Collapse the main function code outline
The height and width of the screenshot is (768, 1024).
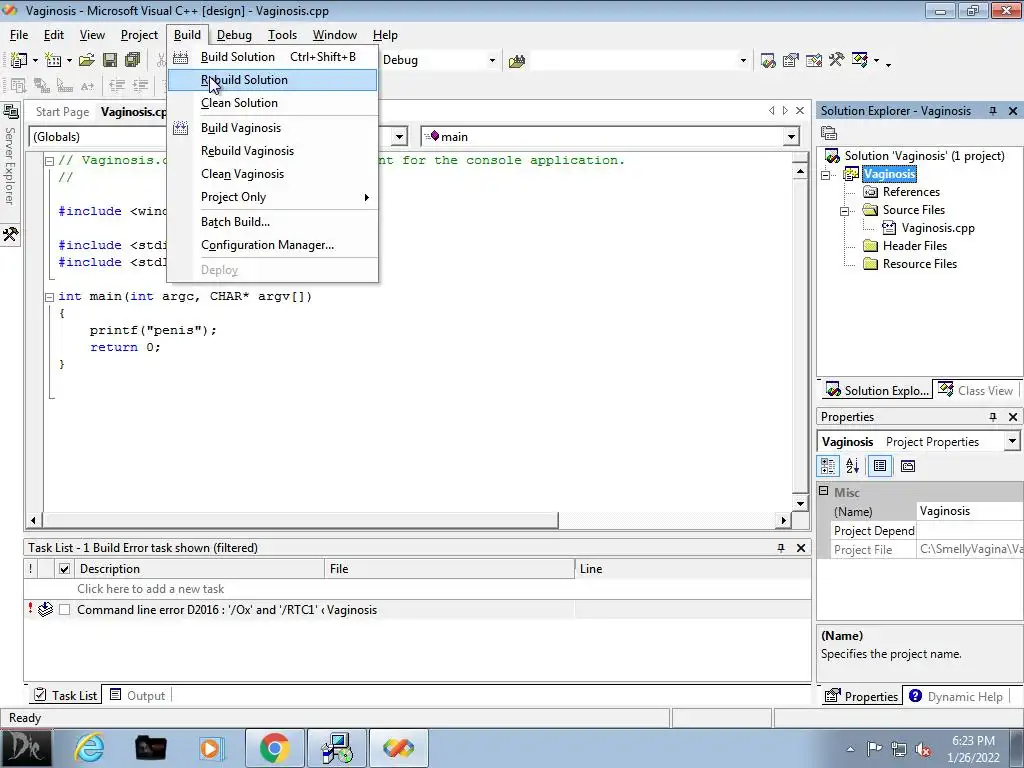click(x=49, y=296)
